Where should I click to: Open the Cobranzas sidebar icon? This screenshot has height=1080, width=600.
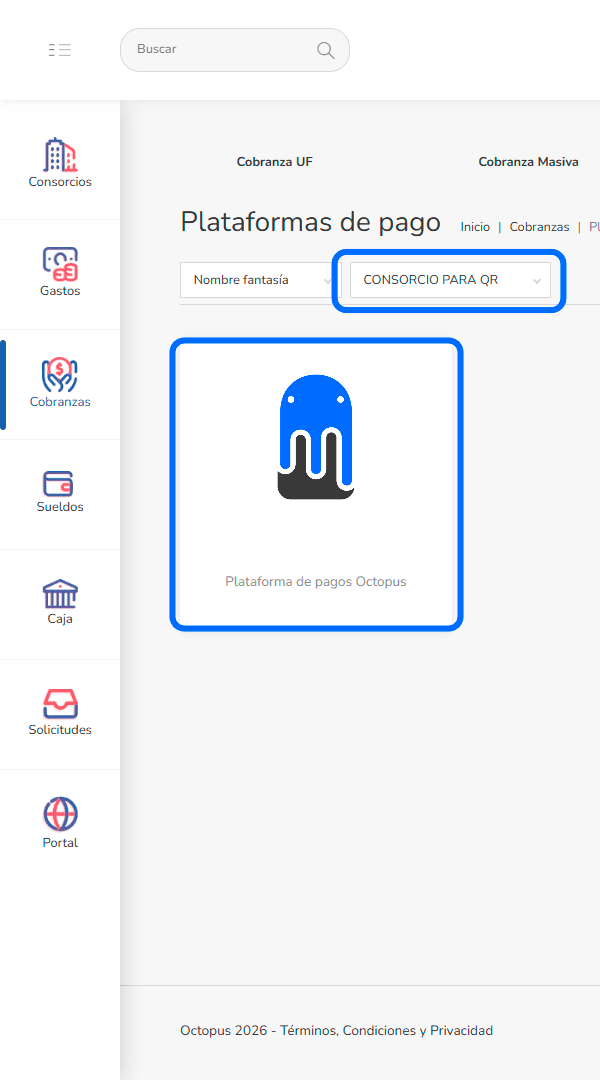(60, 375)
